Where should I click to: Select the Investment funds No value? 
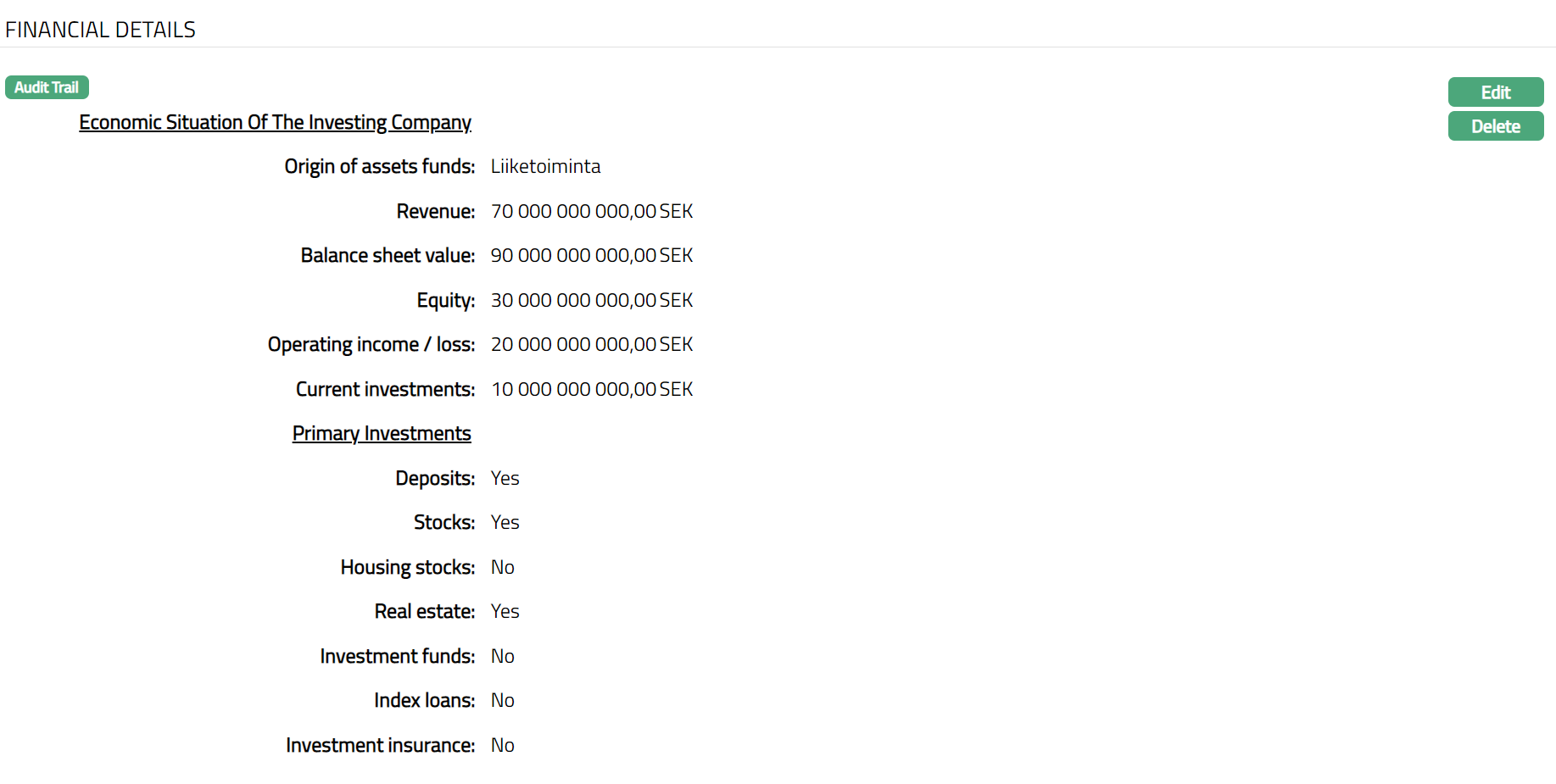click(x=502, y=657)
